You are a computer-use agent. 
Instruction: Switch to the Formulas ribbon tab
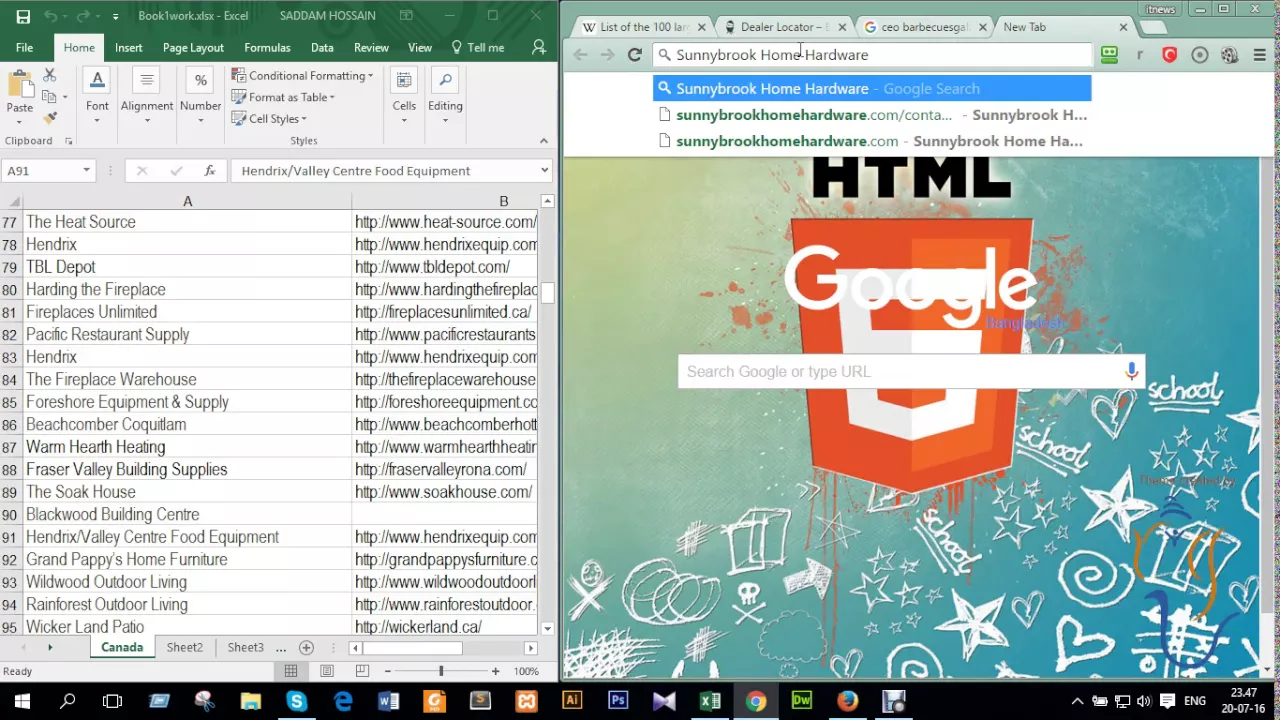pyautogui.click(x=267, y=47)
